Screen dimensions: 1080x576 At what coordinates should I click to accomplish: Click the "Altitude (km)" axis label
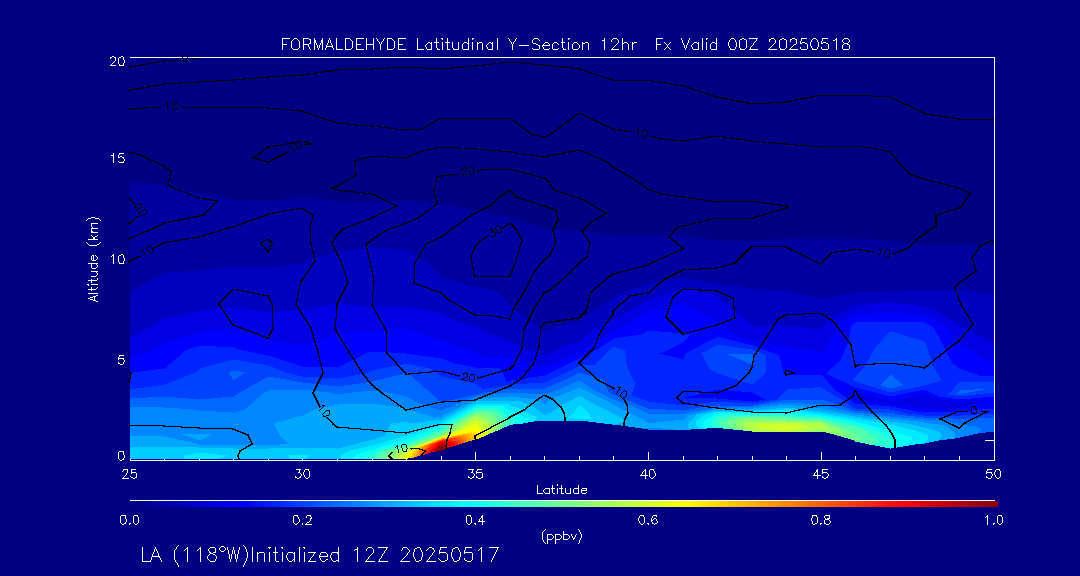point(93,259)
